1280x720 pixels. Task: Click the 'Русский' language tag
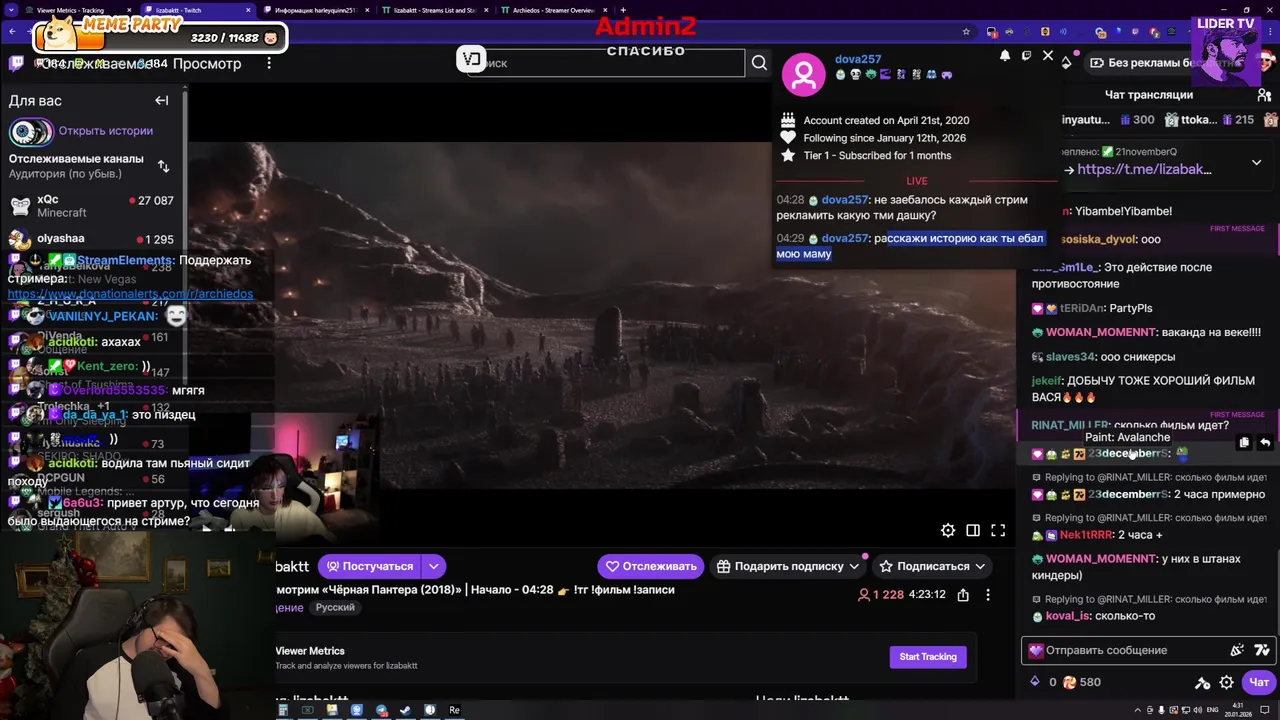pyautogui.click(x=335, y=608)
